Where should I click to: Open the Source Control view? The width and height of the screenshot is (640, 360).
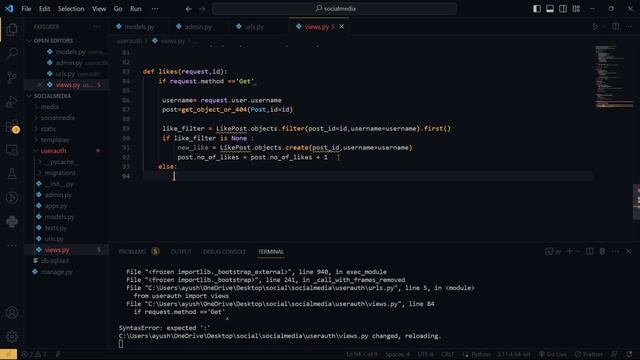(x=12, y=77)
